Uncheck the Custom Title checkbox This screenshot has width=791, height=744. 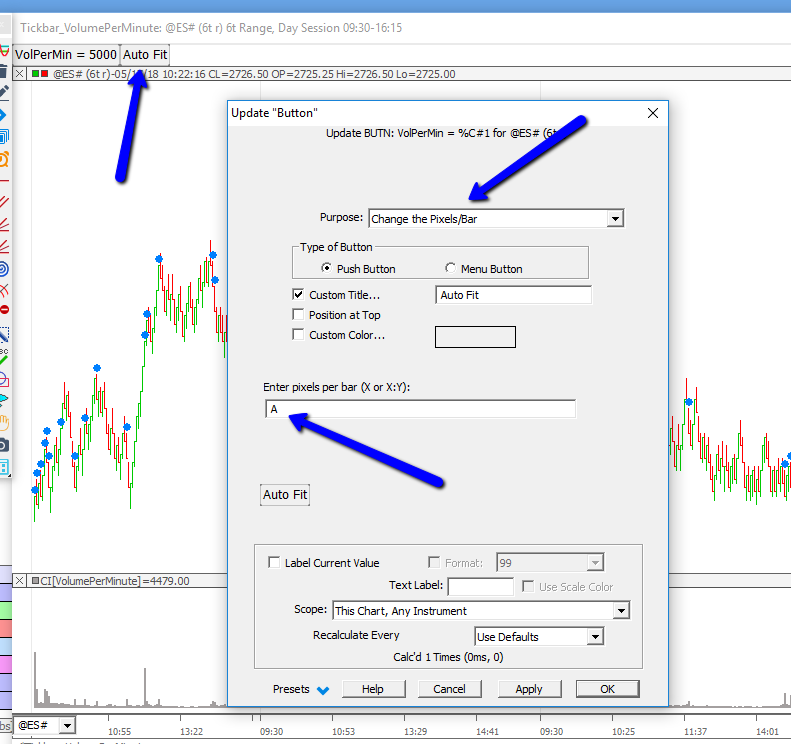tap(298, 295)
